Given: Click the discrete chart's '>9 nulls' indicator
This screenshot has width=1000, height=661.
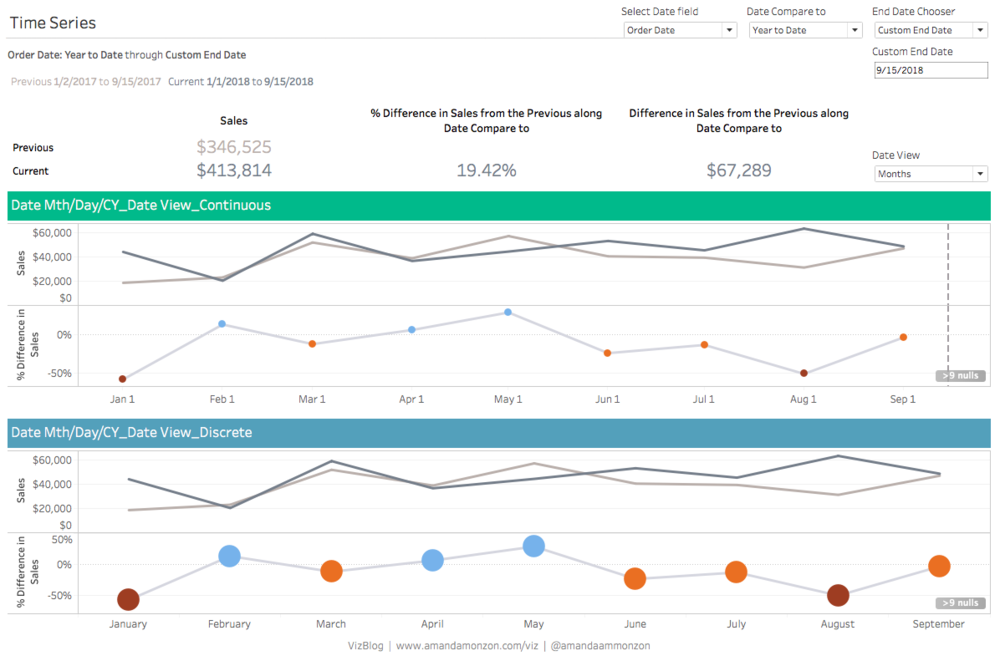Looking at the screenshot, I should 960,603.
